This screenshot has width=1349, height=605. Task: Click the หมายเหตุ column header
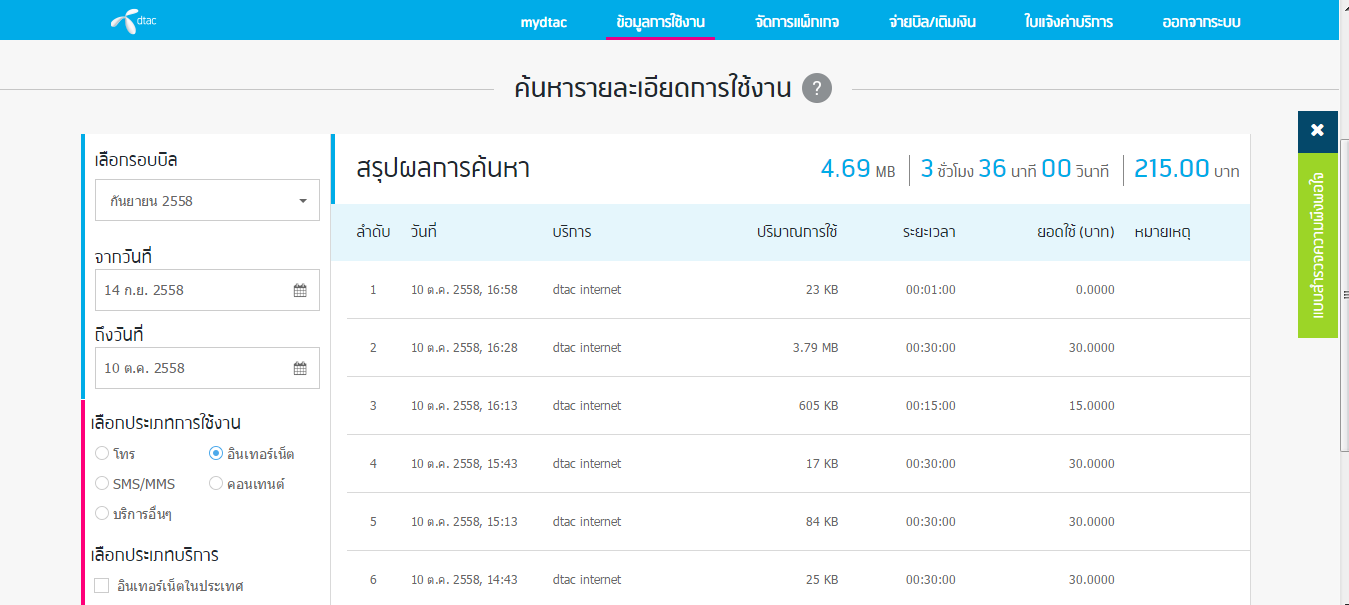pyautogui.click(x=1162, y=232)
